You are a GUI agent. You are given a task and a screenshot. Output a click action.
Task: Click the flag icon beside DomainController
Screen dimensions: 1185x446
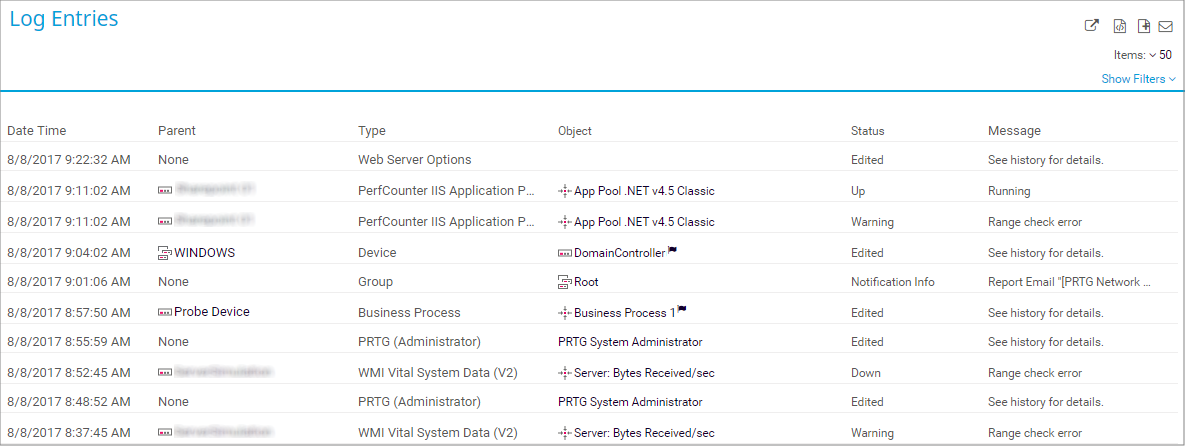(x=673, y=252)
